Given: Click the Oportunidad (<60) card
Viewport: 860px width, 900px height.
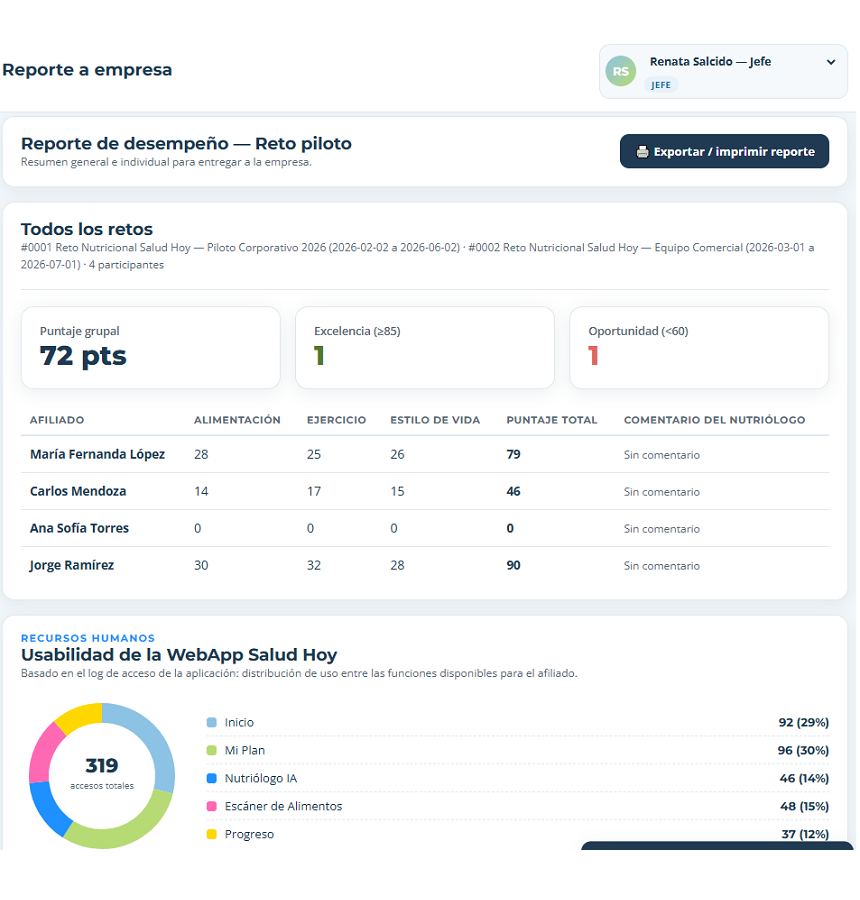Looking at the screenshot, I should pos(699,348).
